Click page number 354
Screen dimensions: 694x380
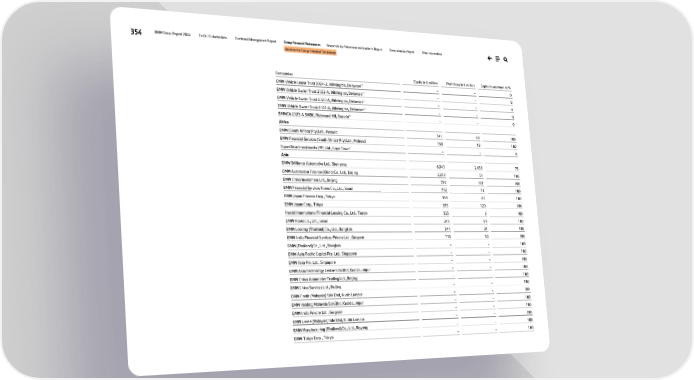pyautogui.click(x=136, y=31)
